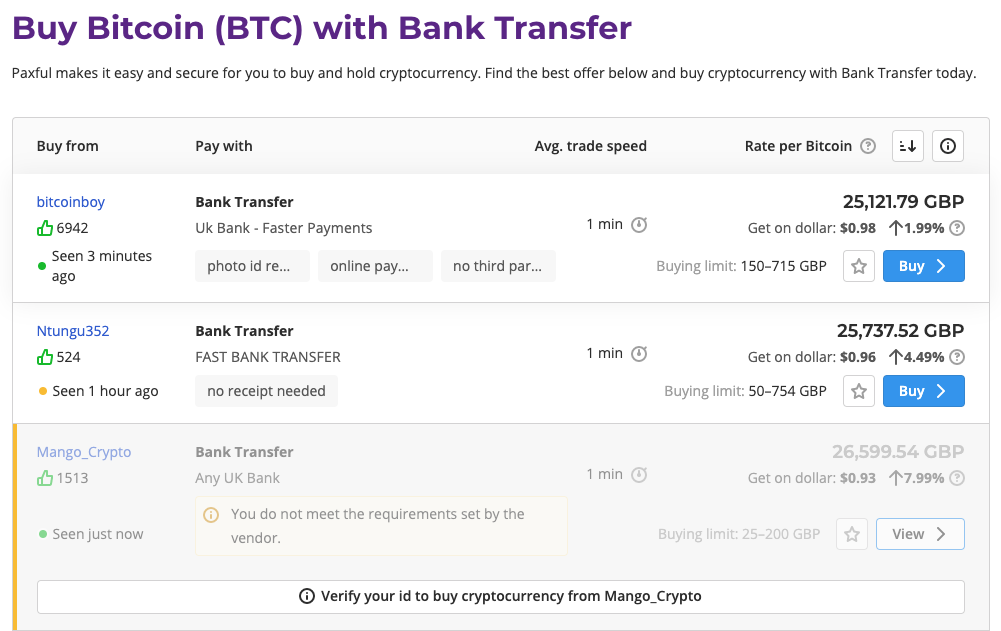Click 'Verify your id' banner for Mango_Crypto
The height and width of the screenshot is (631, 1001).
500,597
